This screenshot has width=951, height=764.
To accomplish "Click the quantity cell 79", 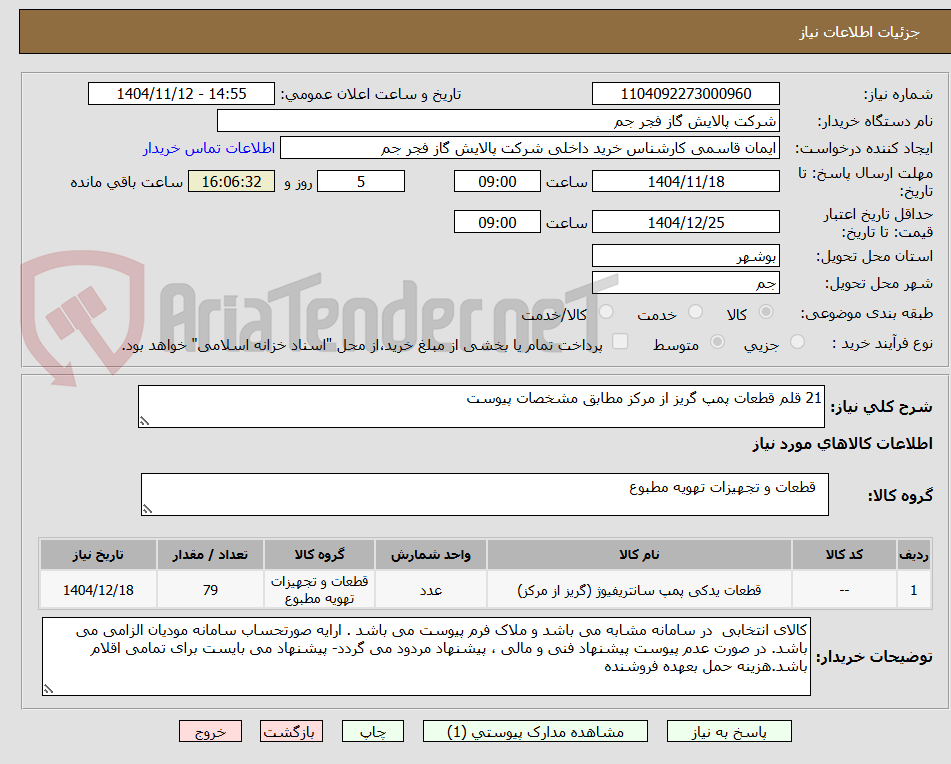I will (210, 589).
